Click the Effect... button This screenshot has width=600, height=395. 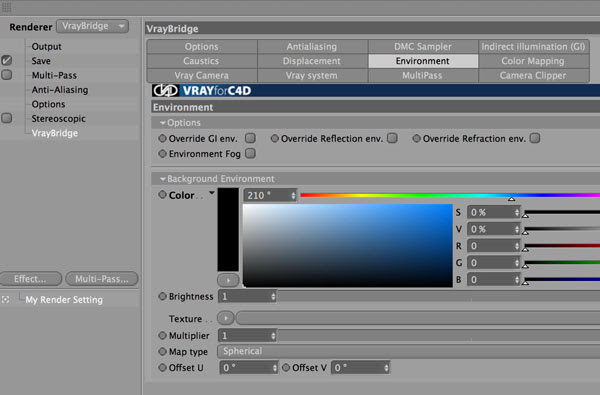[31, 279]
